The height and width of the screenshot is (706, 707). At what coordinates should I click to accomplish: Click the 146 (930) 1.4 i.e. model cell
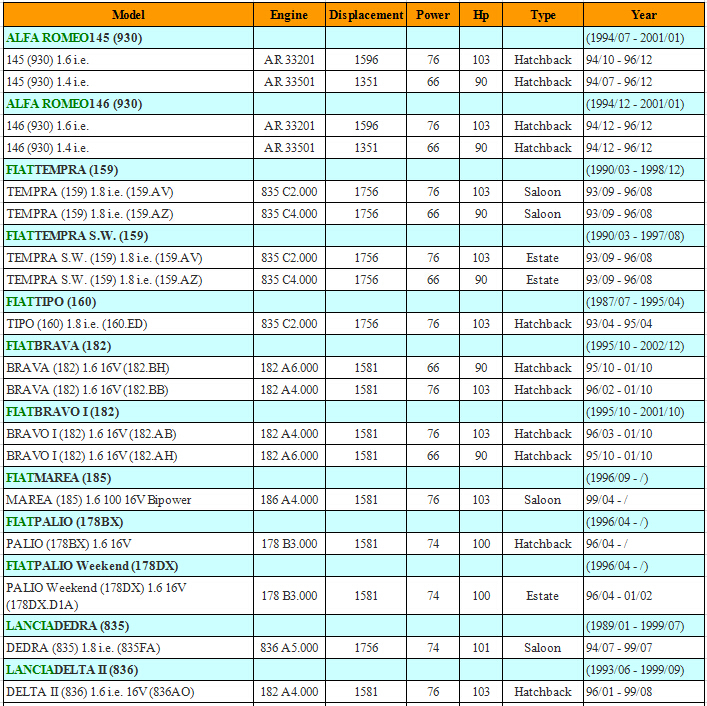(x=128, y=148)
